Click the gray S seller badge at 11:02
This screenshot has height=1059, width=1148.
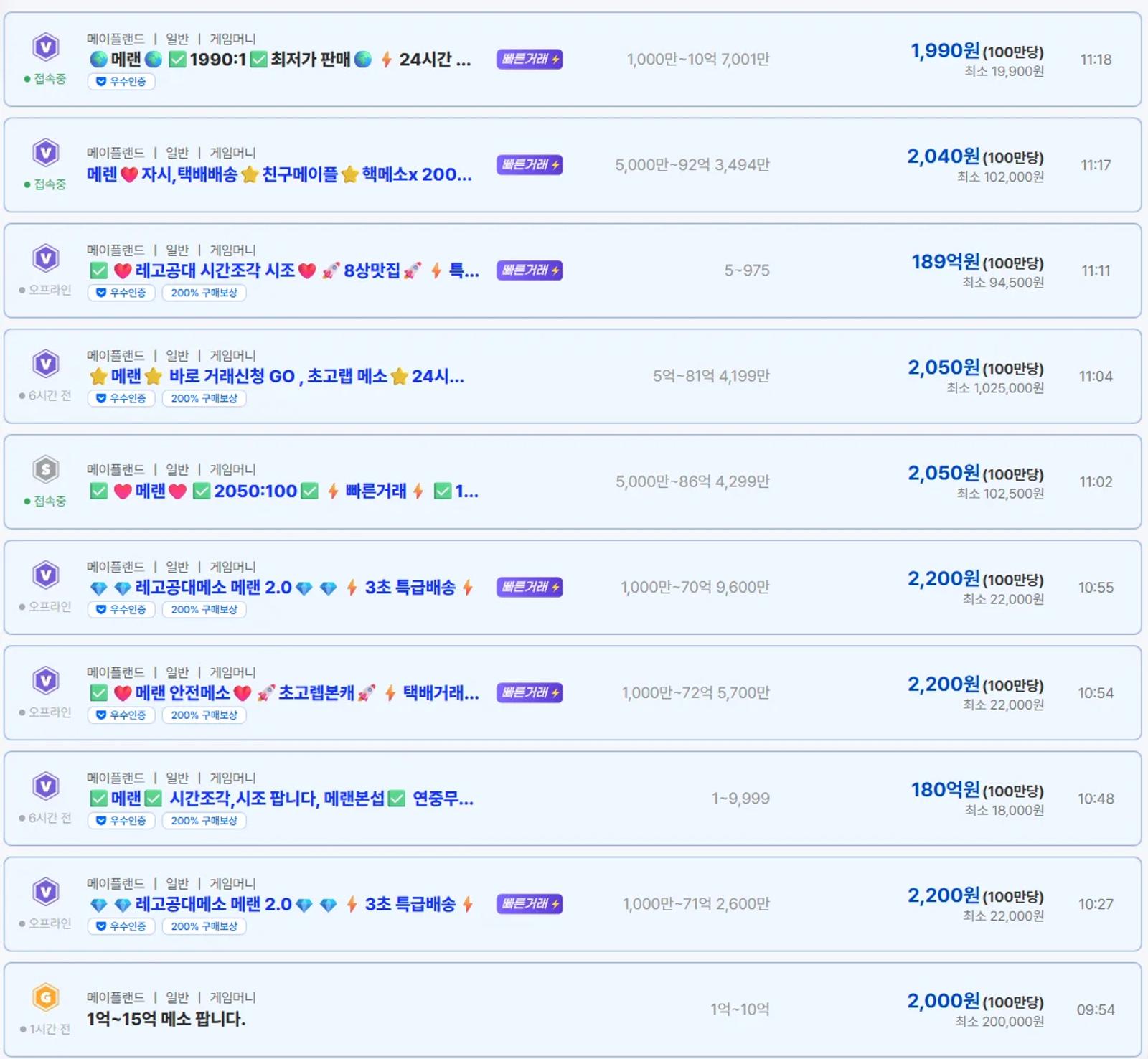click(46, 470)
